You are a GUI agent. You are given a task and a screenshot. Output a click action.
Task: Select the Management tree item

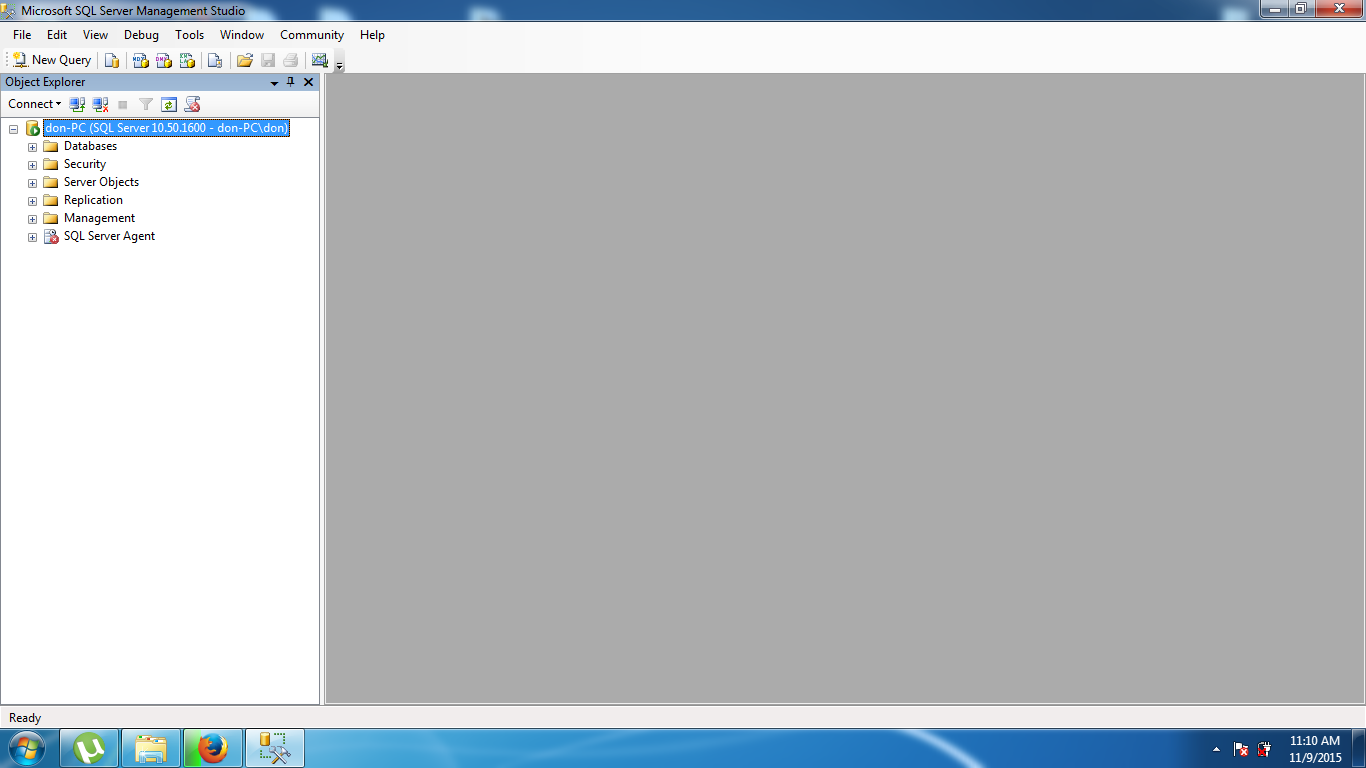99,218
